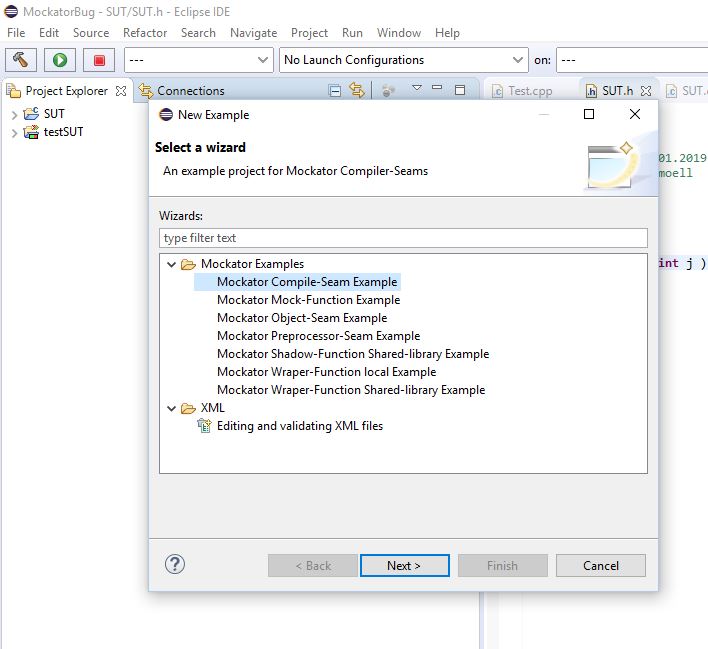Toggle Link with Editor icon
708x649 pixels.
(x=357, y=91)
